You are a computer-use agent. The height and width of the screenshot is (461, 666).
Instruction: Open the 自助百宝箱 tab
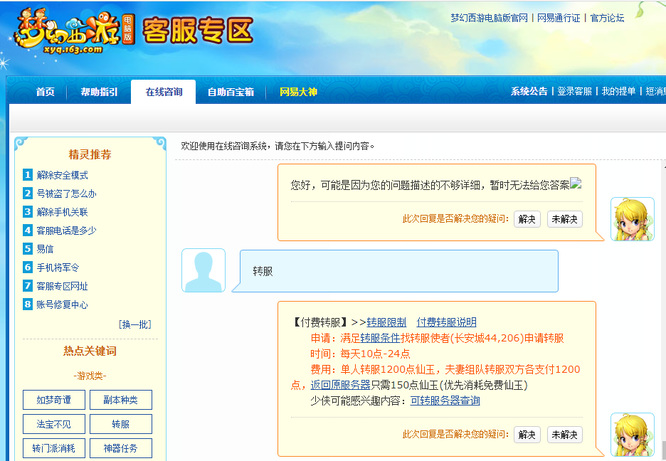[x=231, y=92]
